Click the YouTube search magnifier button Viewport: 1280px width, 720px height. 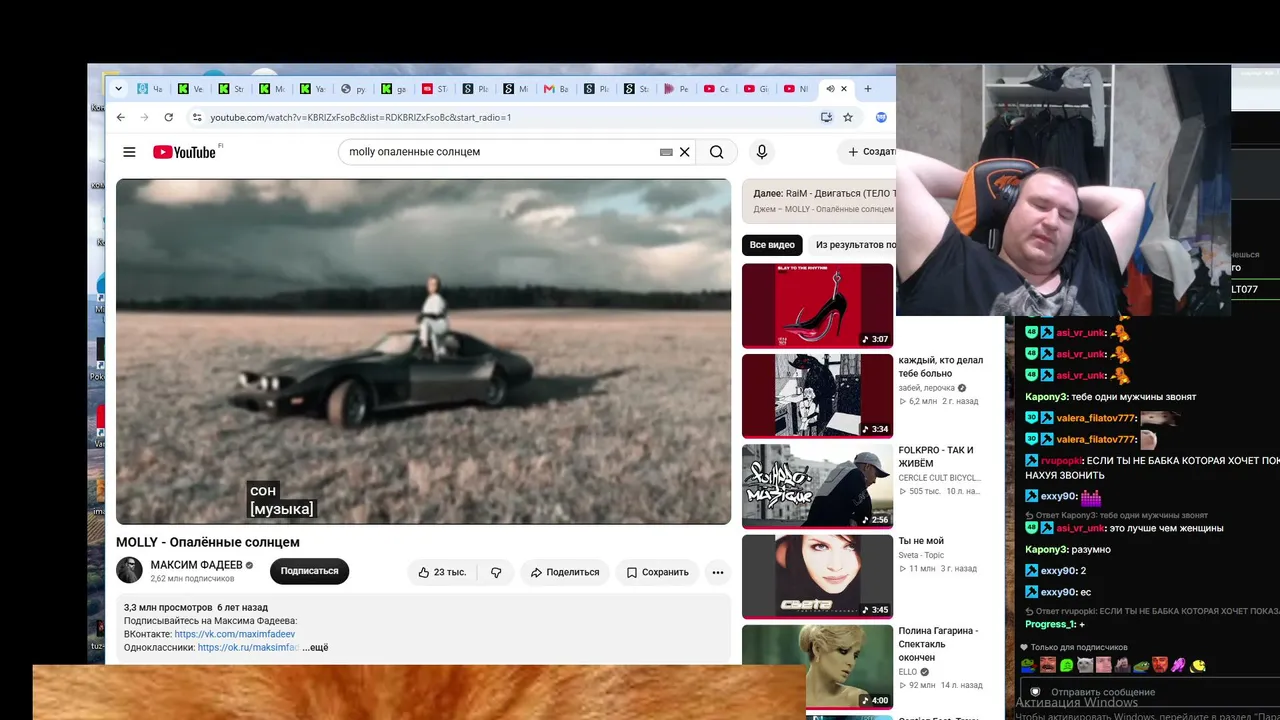coord(717,152)
